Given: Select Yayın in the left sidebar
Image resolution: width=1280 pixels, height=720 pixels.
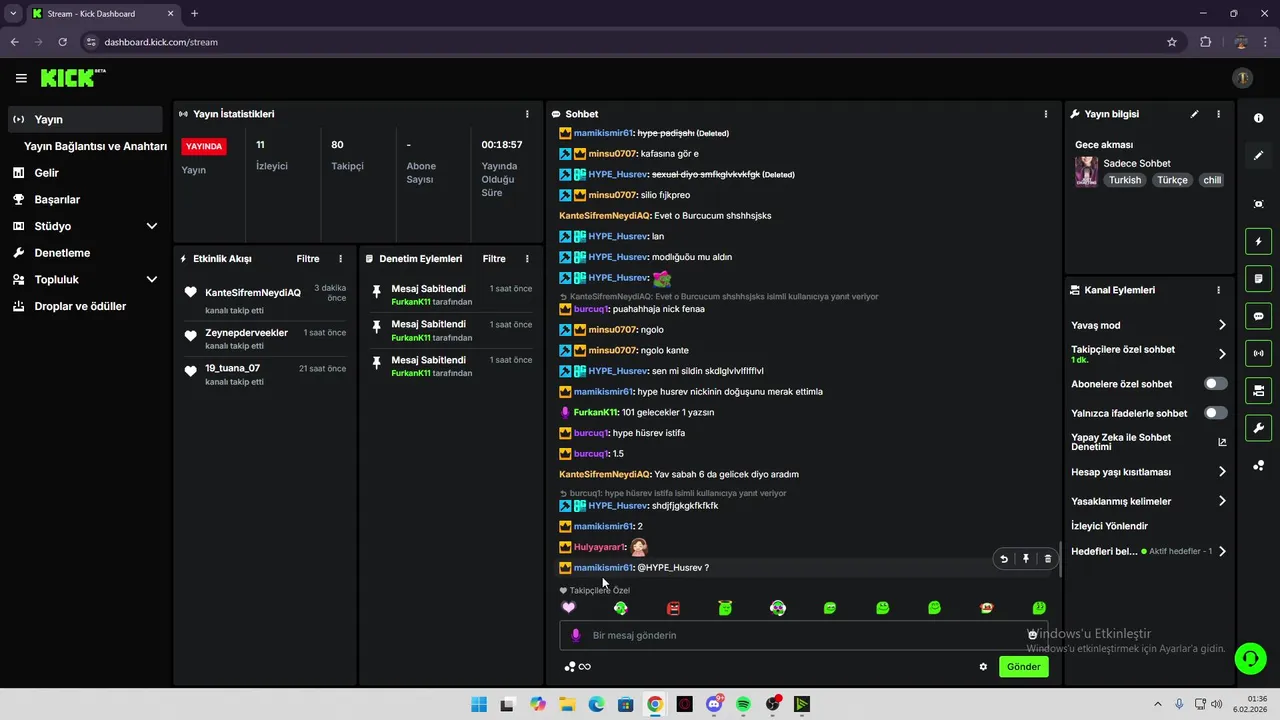Looking at the screenshot, I should point(85,119).
